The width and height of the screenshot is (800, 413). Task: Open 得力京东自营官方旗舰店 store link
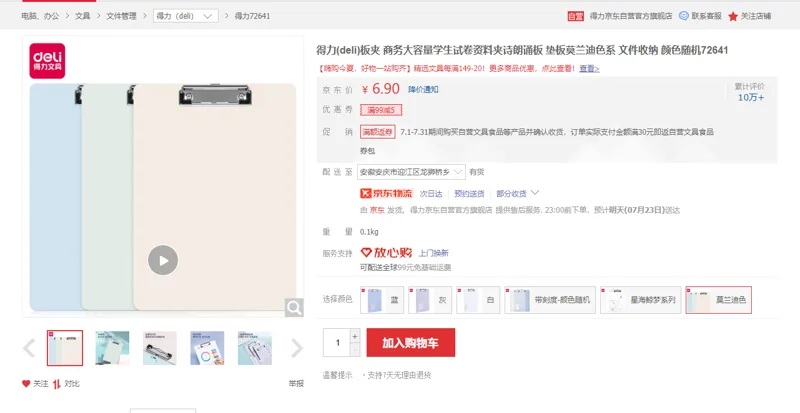(631, 16)
